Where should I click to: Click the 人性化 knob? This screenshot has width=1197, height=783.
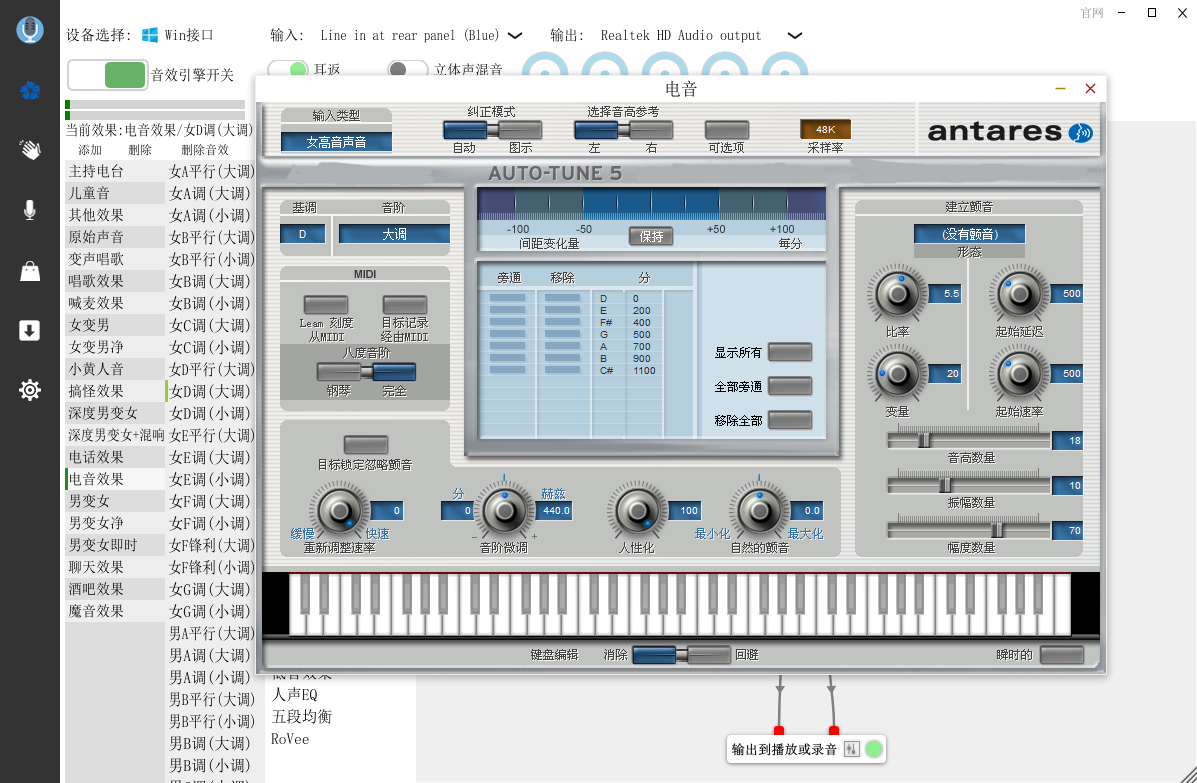tap(637, 511)
